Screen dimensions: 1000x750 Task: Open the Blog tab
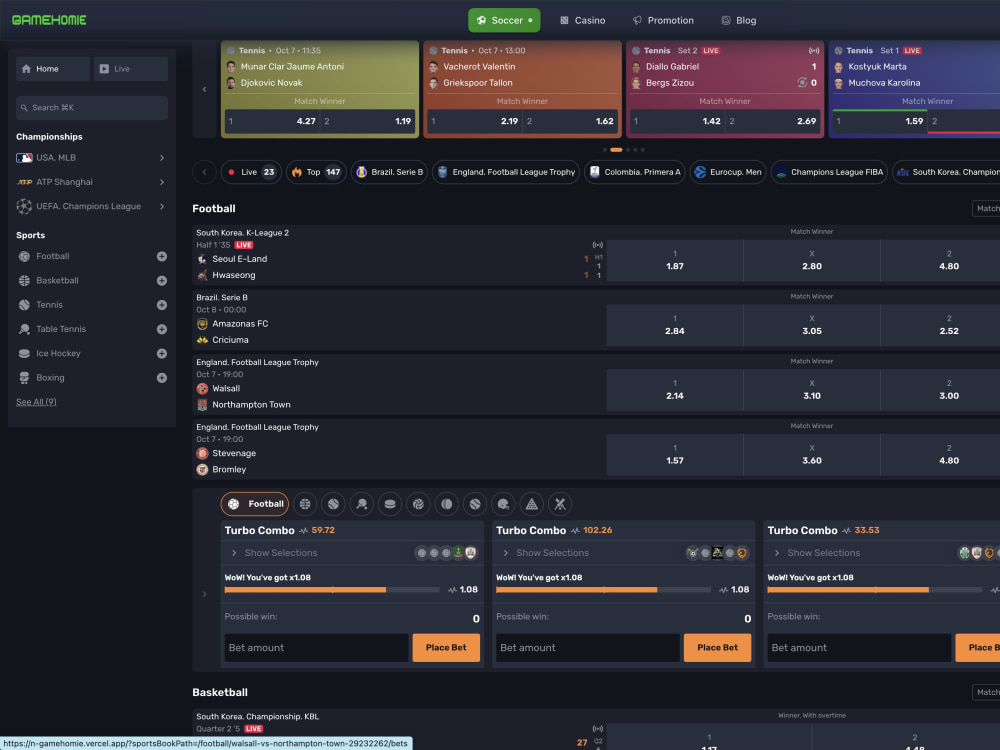(739, 20)
